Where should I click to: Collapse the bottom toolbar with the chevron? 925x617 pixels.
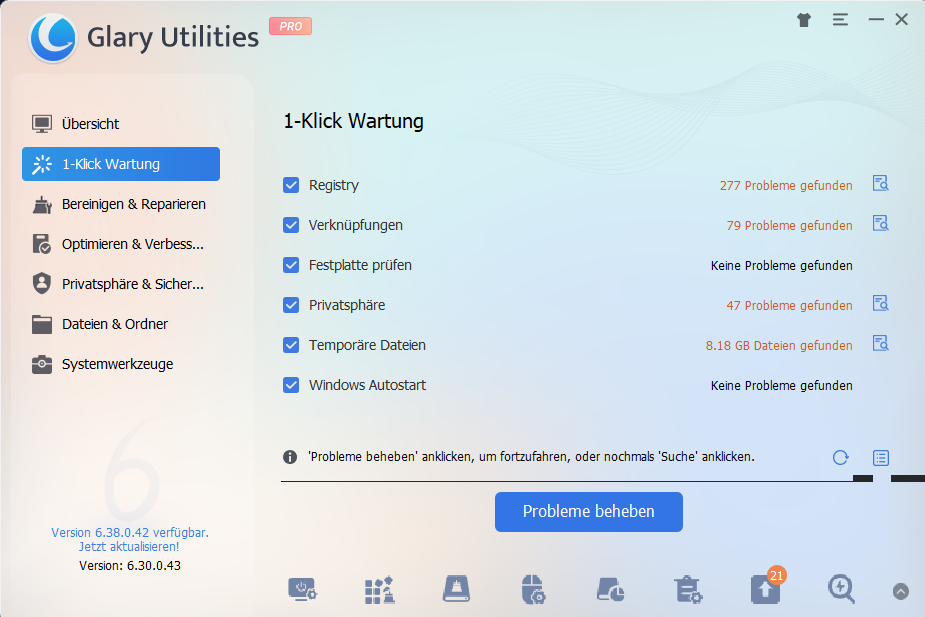point(901,590)
